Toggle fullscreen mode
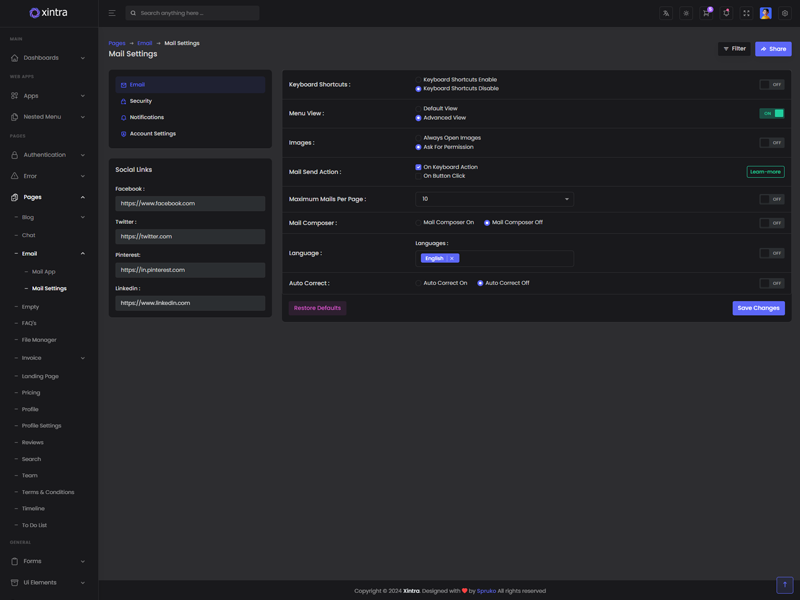 746,13
